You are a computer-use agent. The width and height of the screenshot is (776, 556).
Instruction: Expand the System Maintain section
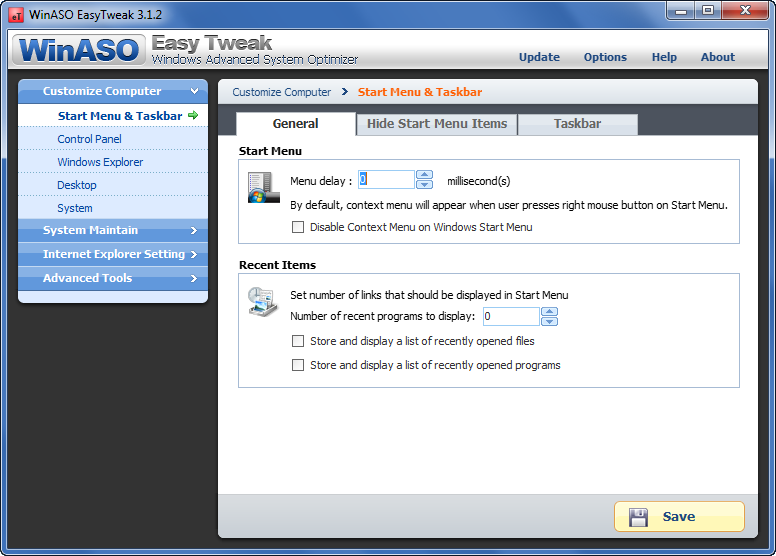tap(113, 230)
